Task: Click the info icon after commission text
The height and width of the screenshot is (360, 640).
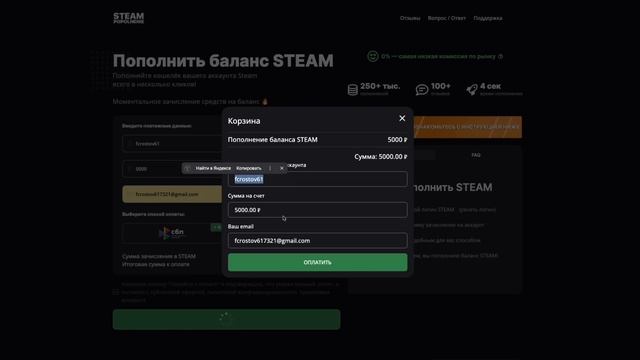Action: (500, 56)
